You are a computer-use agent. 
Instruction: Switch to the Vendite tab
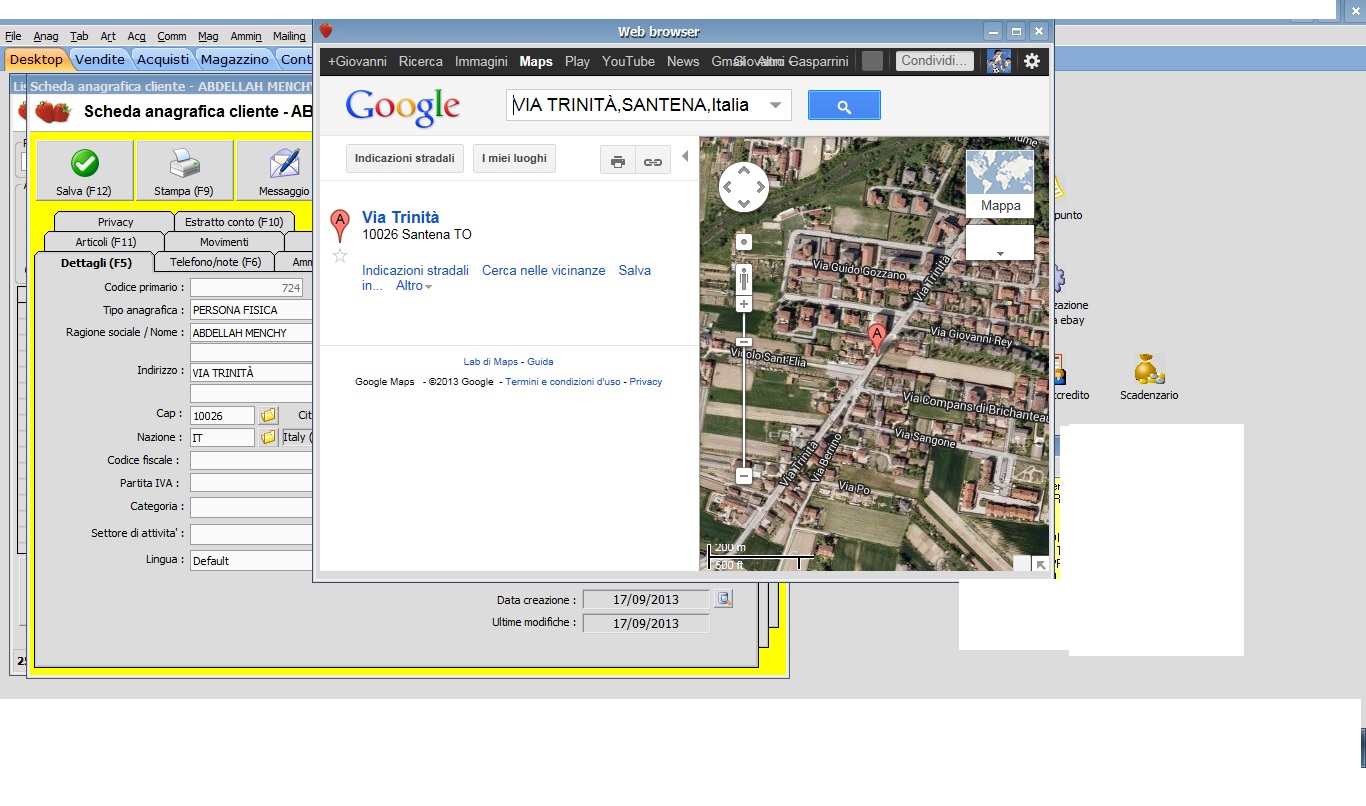tap(100, 59)
